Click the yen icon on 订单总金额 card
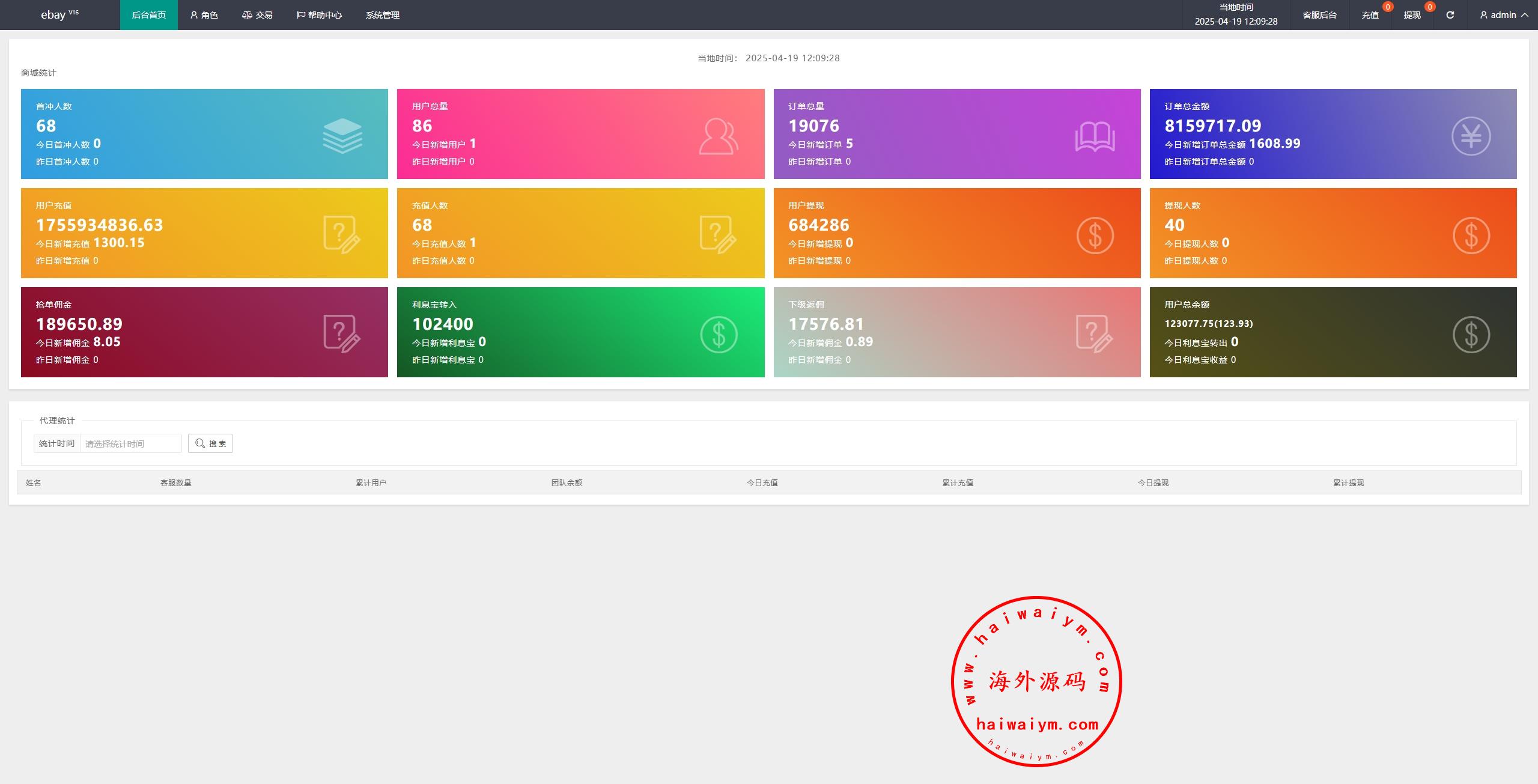This screenshot has width=1538, height=784. pos(1471,136)
